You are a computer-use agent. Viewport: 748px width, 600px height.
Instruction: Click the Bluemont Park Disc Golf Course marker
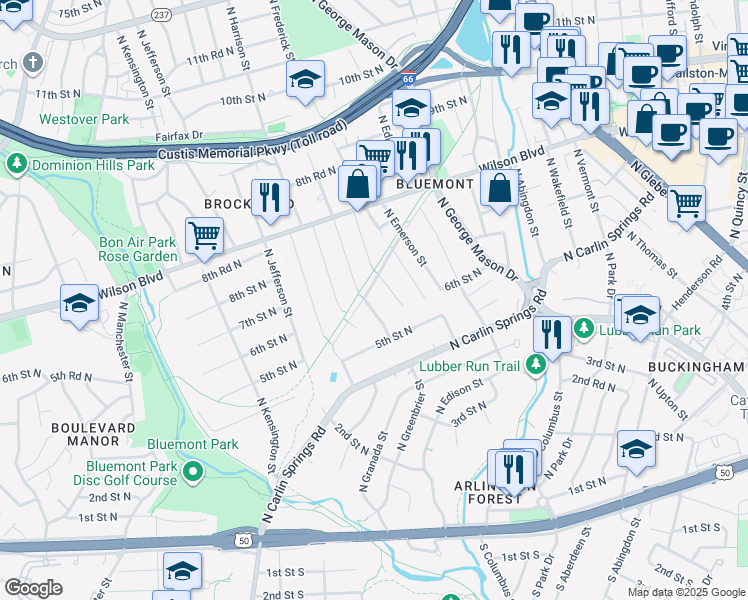click(195, 469)
